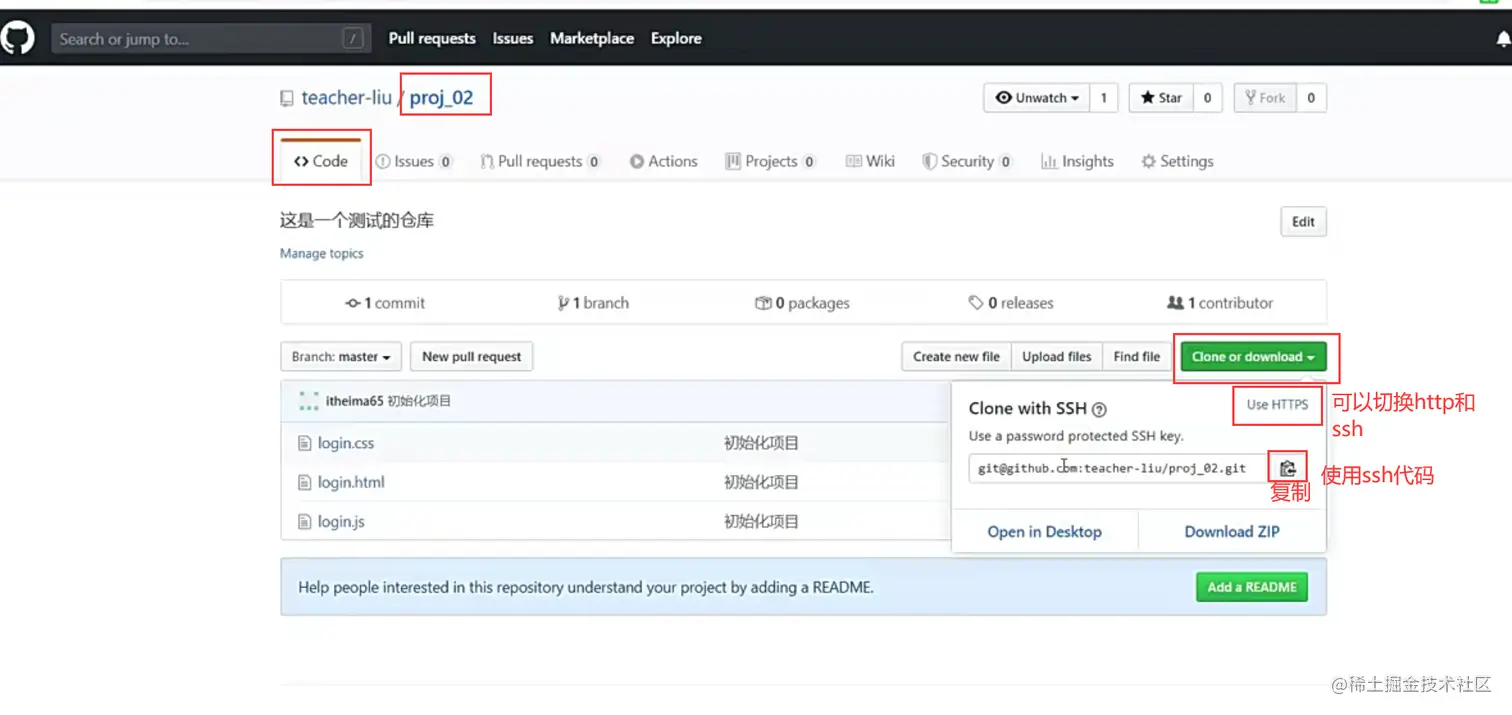
Task: Switch to the Settings tab
Action: click(1177, 161)
